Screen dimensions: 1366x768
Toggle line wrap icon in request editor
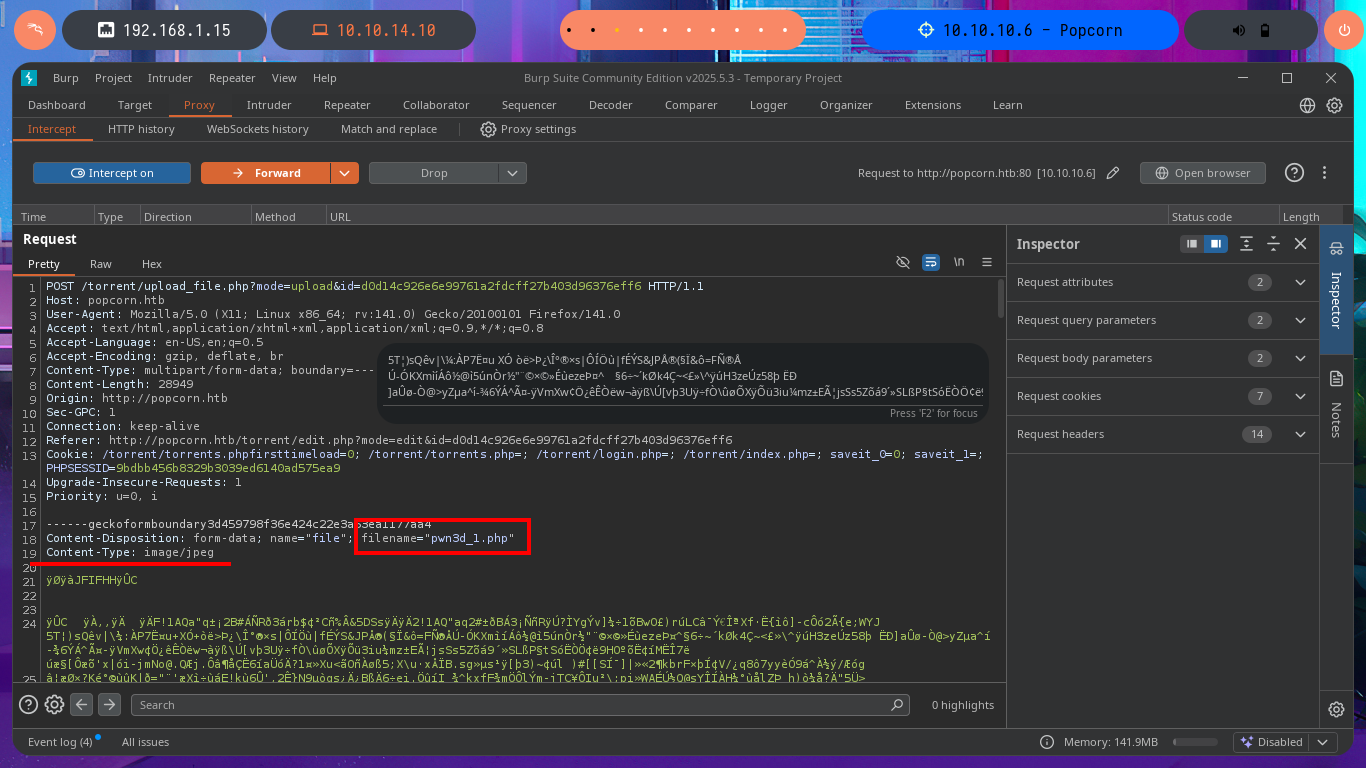click(x=931, y=262)
